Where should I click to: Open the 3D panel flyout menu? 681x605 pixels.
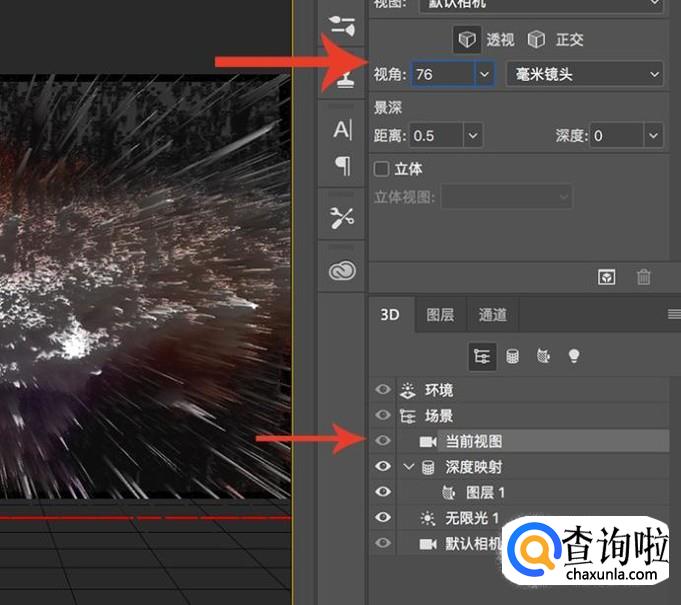(674, 314)
